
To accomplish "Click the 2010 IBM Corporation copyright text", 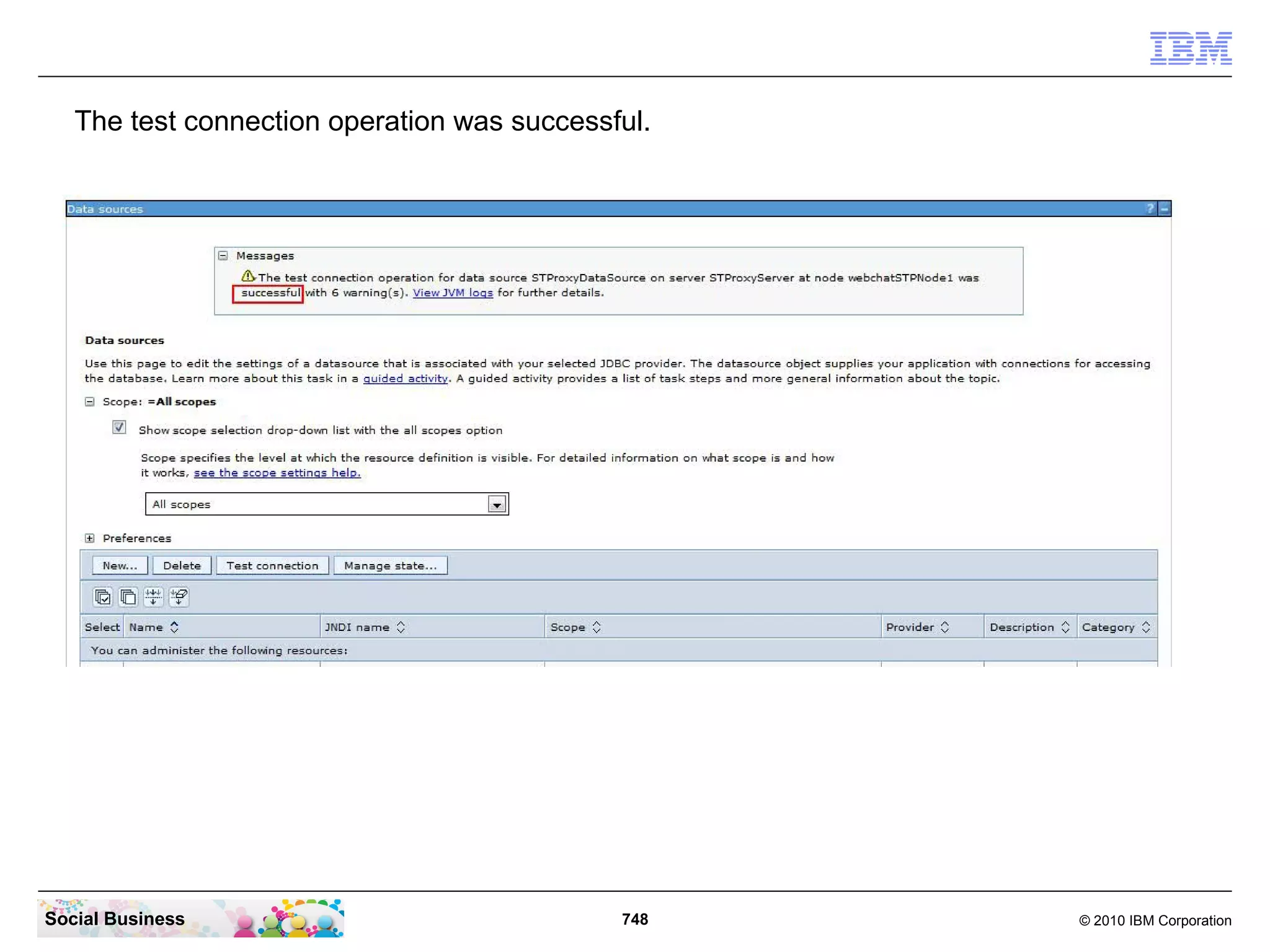I will [x=1155, y=920].
